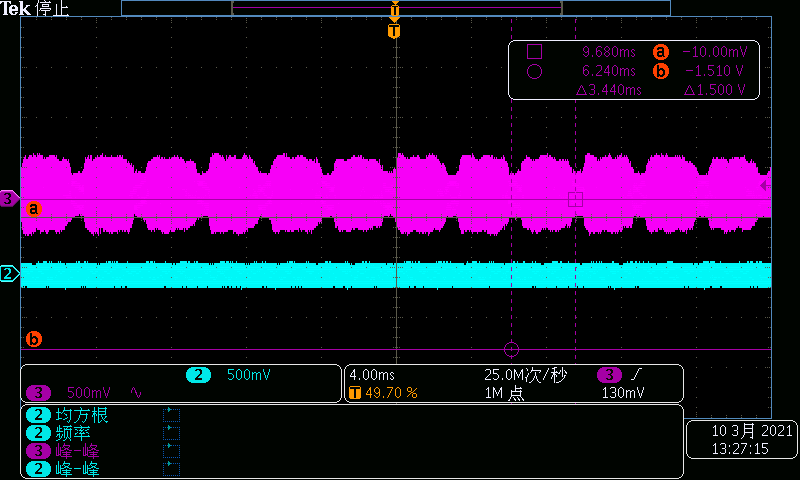Select the orange trigger position T marker
Screen dimensions: 800x480
[x=395, y=31]
